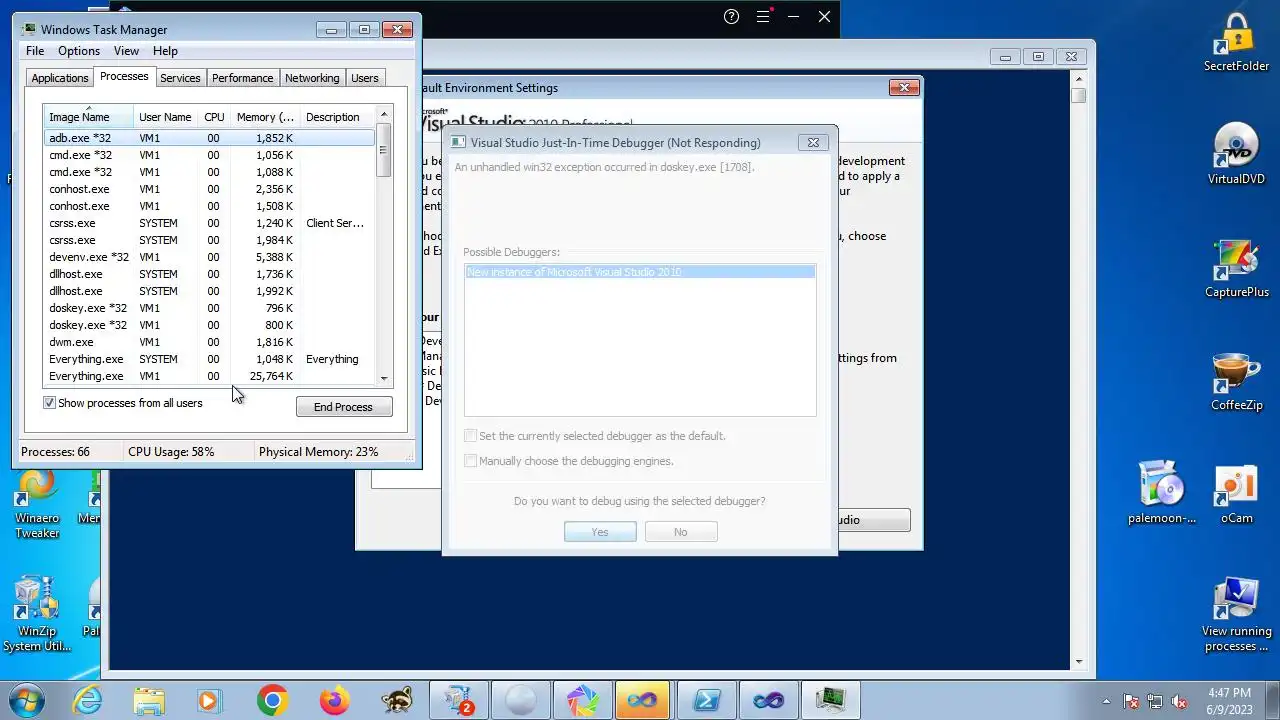Click the muted volume tray icon
This screenshot has height=720, width=1280.
1179,701
